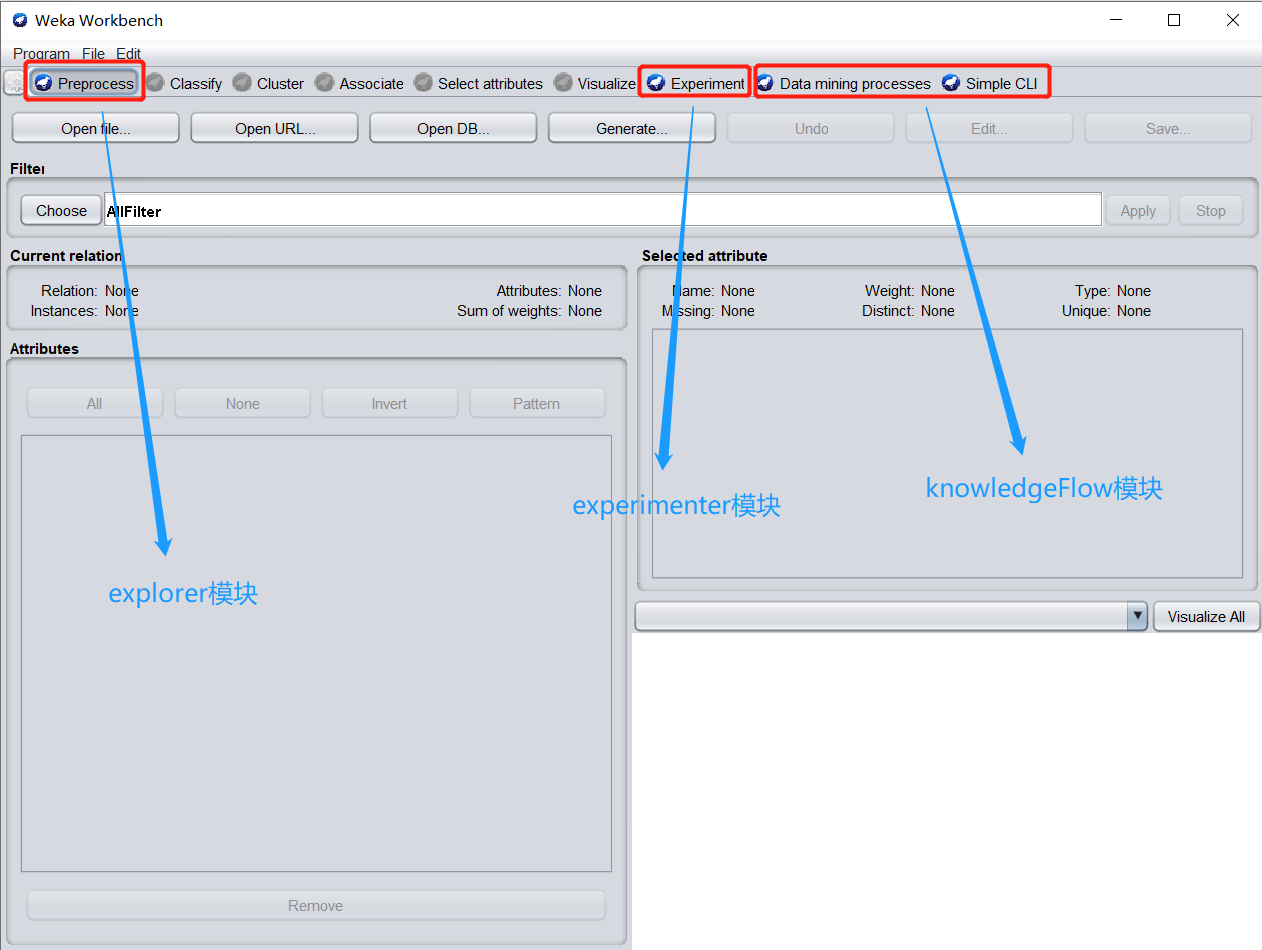Screen dimensions: 1262x950
Task: Open the filter chooser with Choose button
Action: coord(61,210)
